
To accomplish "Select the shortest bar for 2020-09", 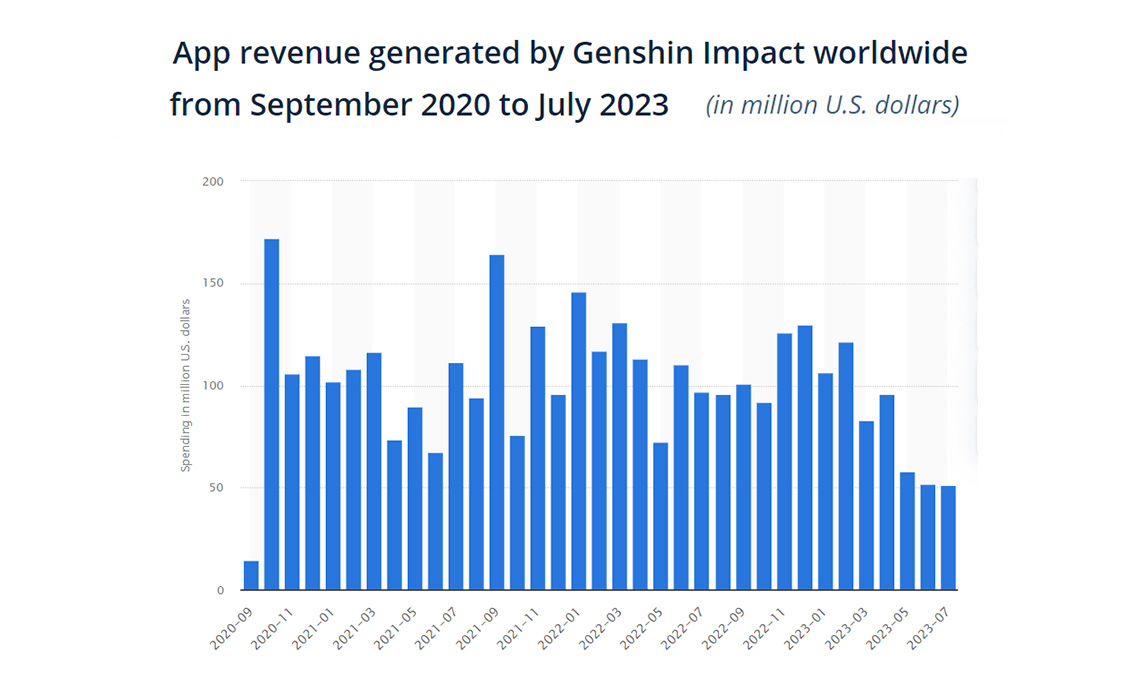I will pyautogui.click(x=251, y=575).
